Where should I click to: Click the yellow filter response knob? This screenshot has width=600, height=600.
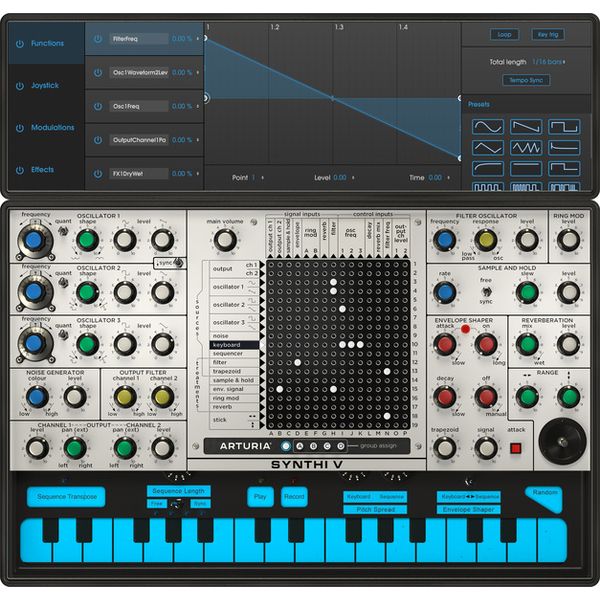pyautogui.click(x=486, y=240)
